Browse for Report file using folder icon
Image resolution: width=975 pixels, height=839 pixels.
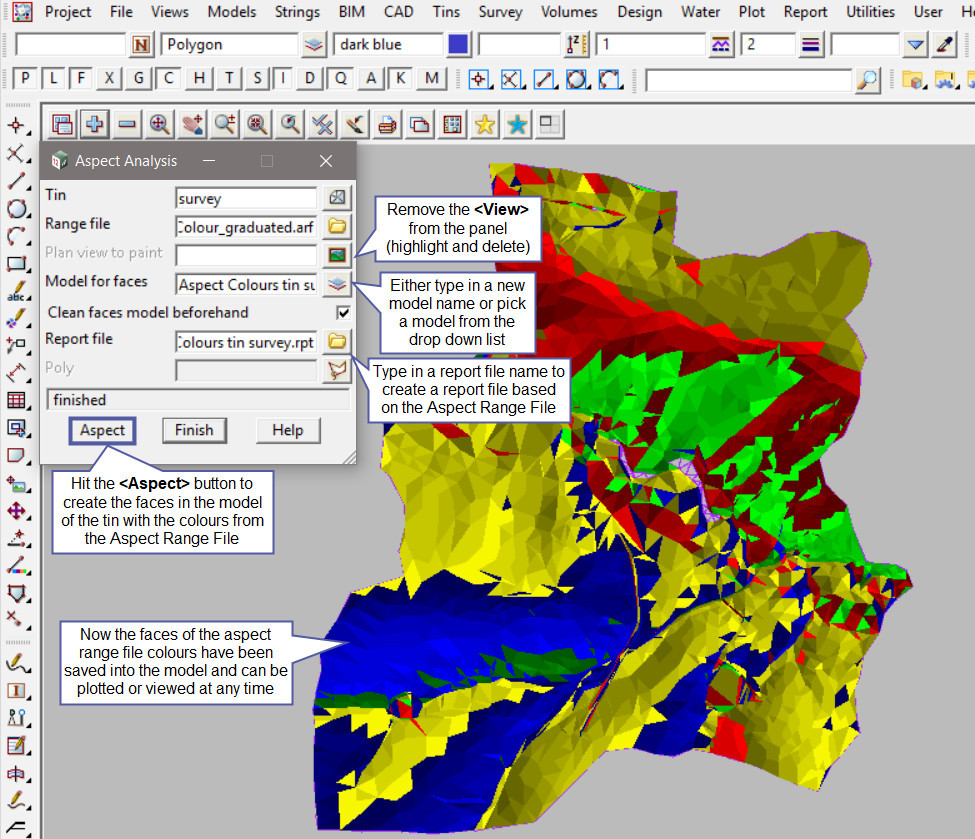click(338, 342)
